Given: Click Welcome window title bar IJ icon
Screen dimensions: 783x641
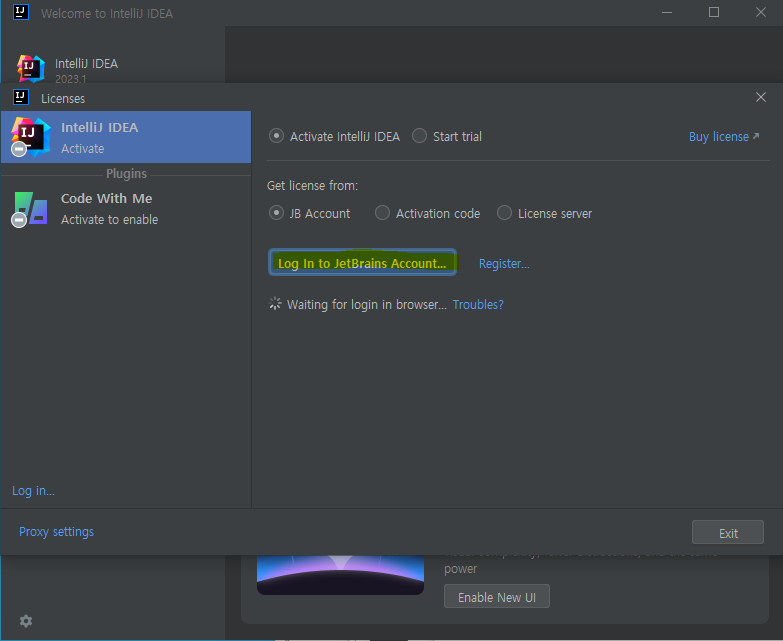Looking at the screenshot, I should (x=21, y=12).
